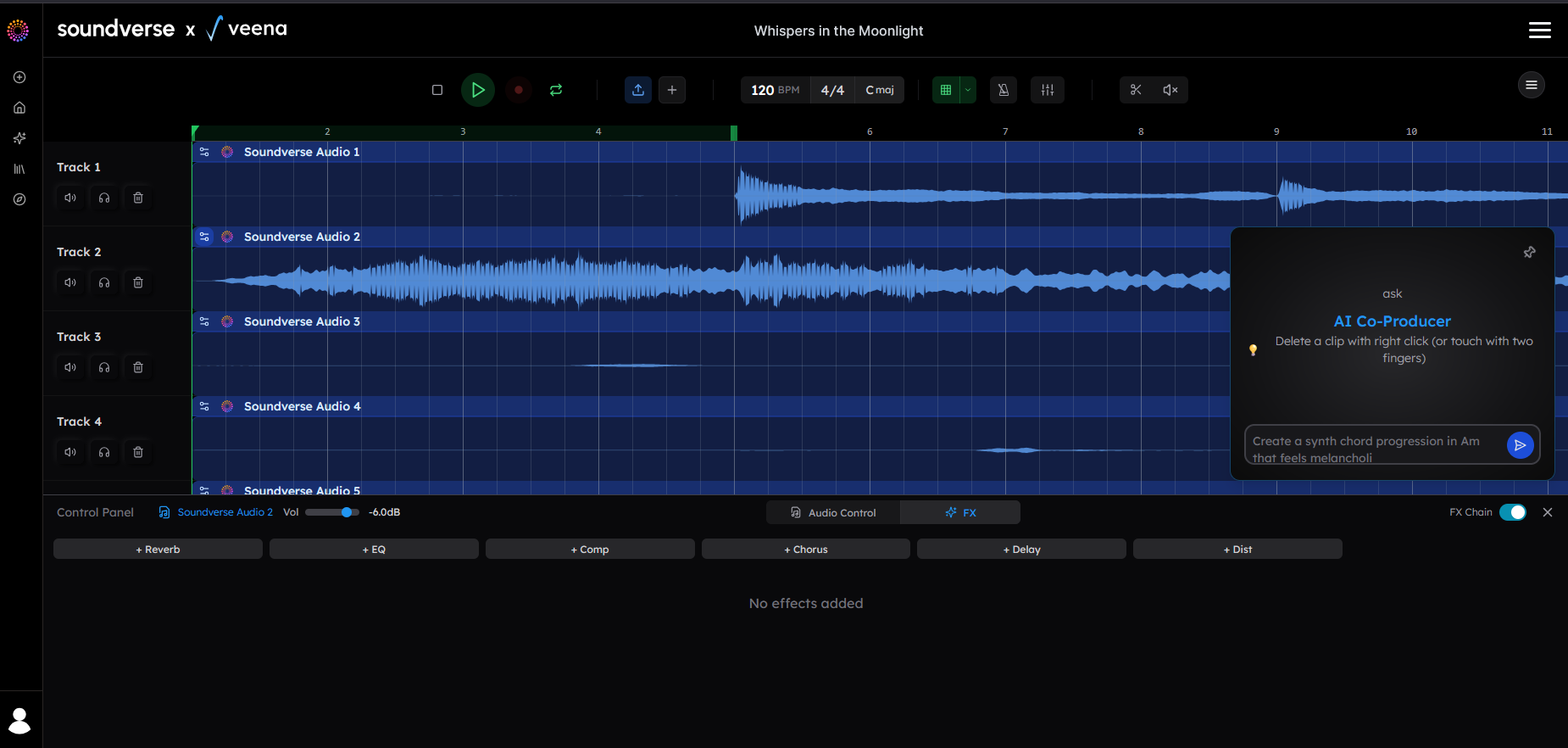Click the stop playback square button

(437, 90)
